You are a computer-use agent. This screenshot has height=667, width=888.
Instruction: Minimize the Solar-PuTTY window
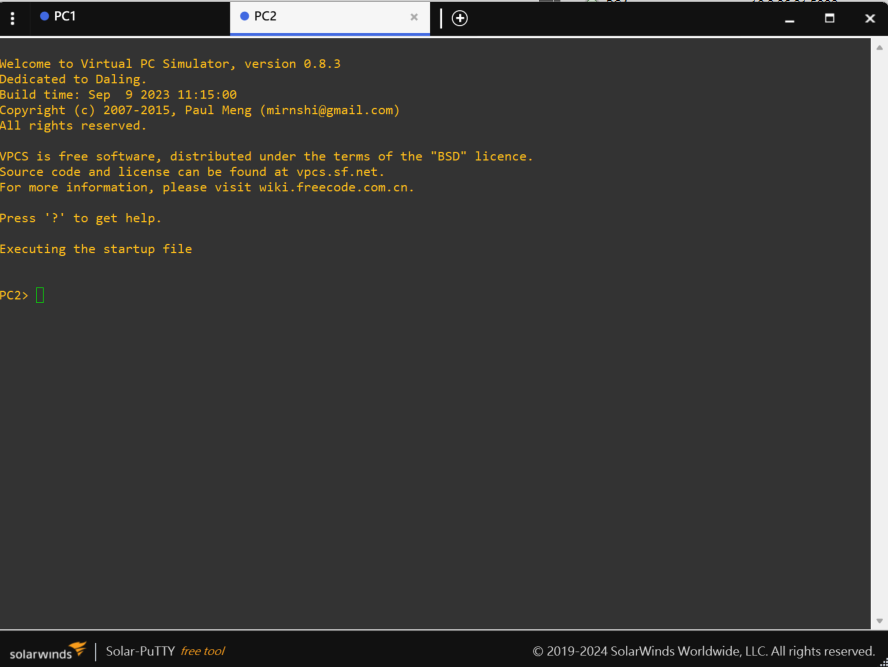pyautogui.click(x=789, y=19)
